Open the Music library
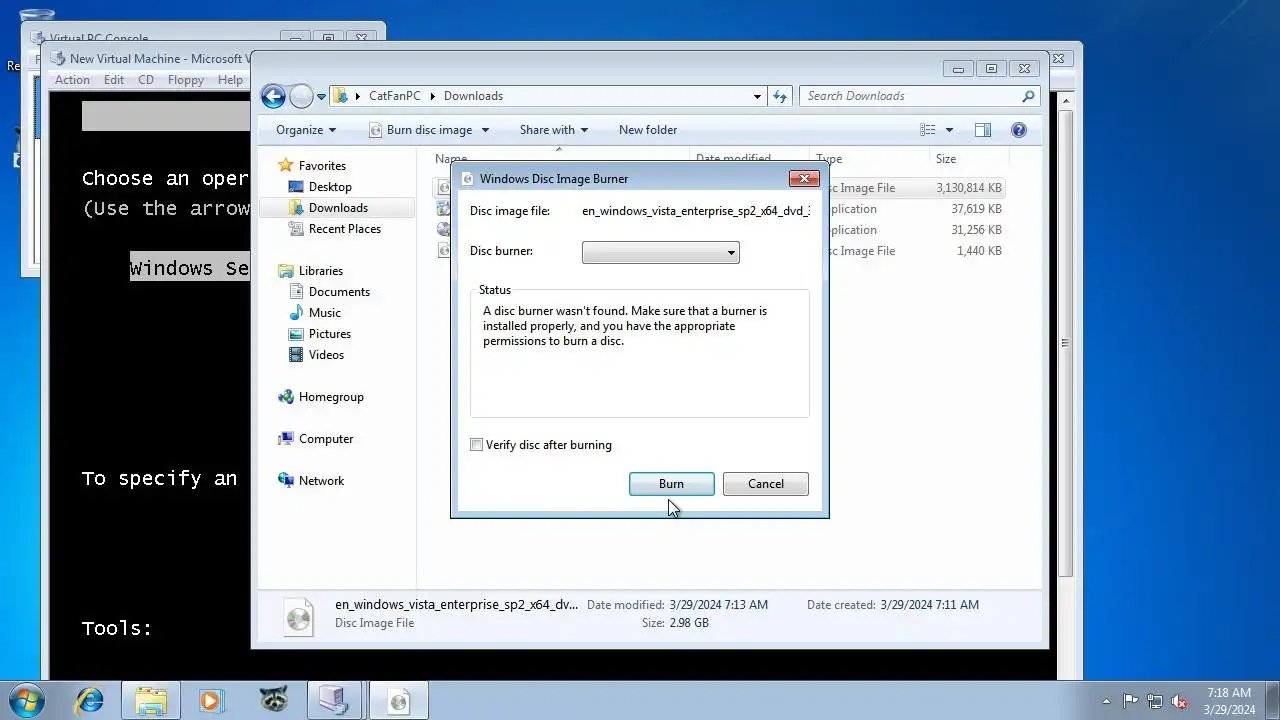This screenshot has width=1280, height=720. click(325, 313)
